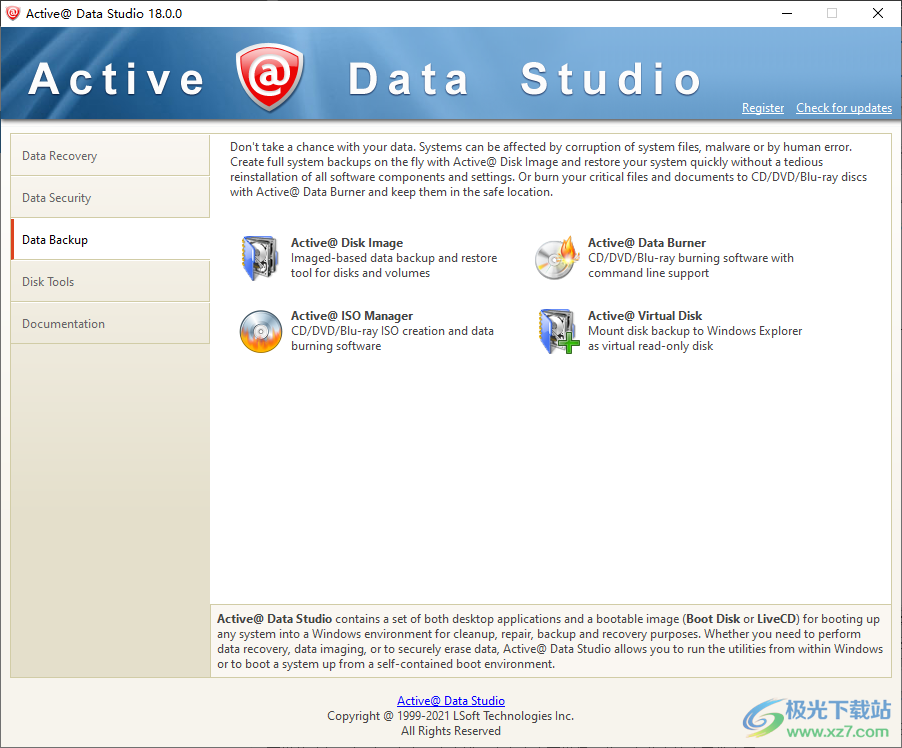Follow the Active@ Data Studio footer link
This screenshot has width=902, height=748.
pyautogui.click(x=450, y=700)
